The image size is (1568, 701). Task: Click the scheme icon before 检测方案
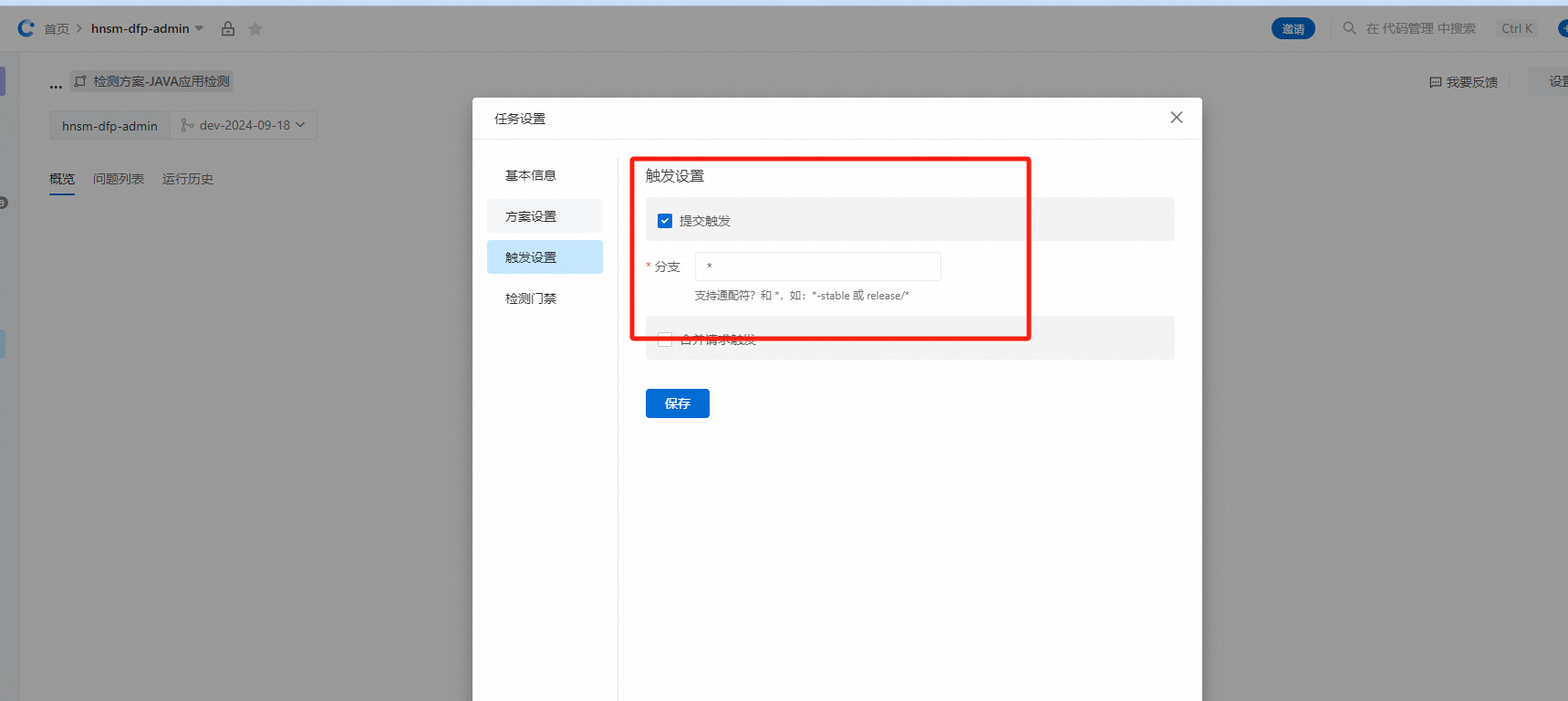80,81
